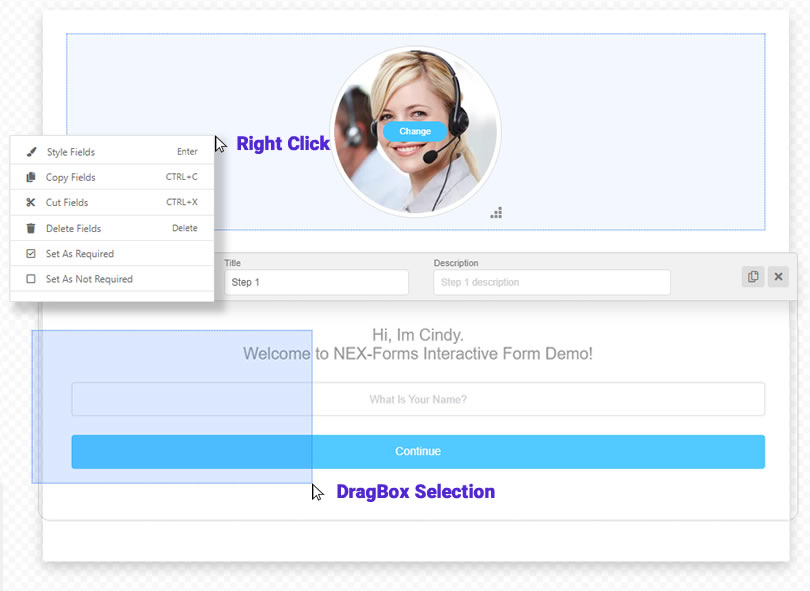This screenshot has width=810, height=591.
Task: Click into the Title field containing Step 1
Action: [317, 282]
